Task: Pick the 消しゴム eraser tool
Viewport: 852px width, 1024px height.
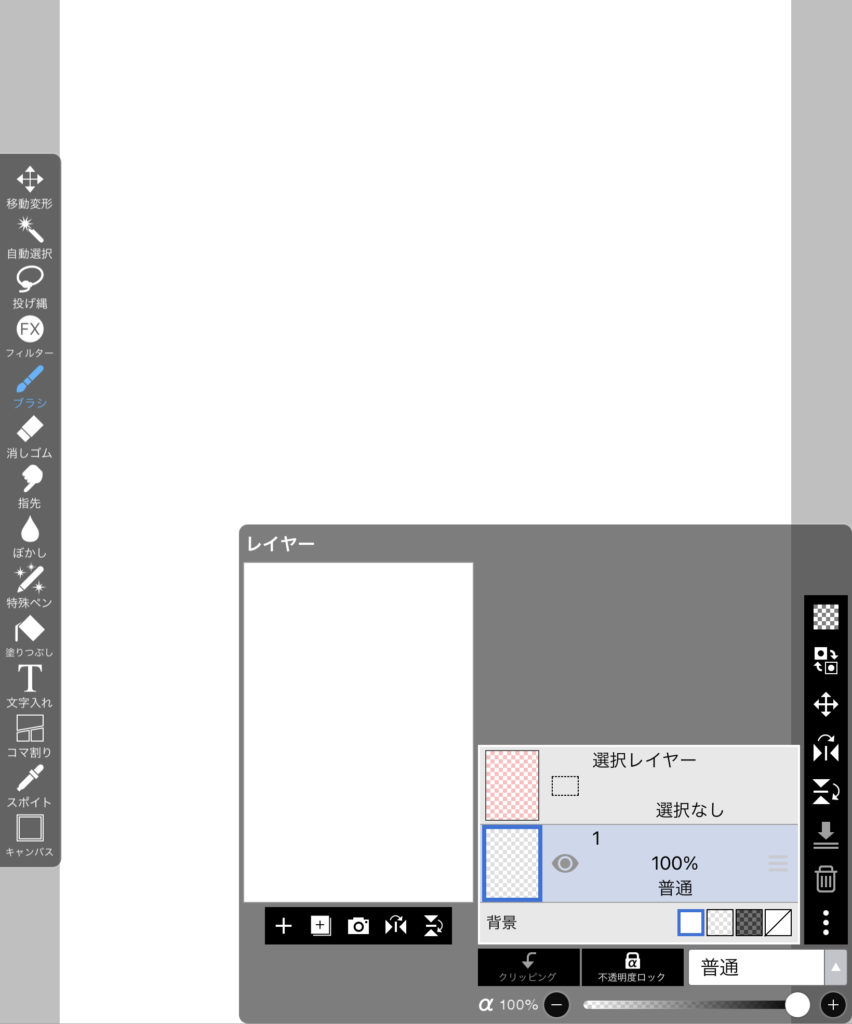Action: [30, 435]
